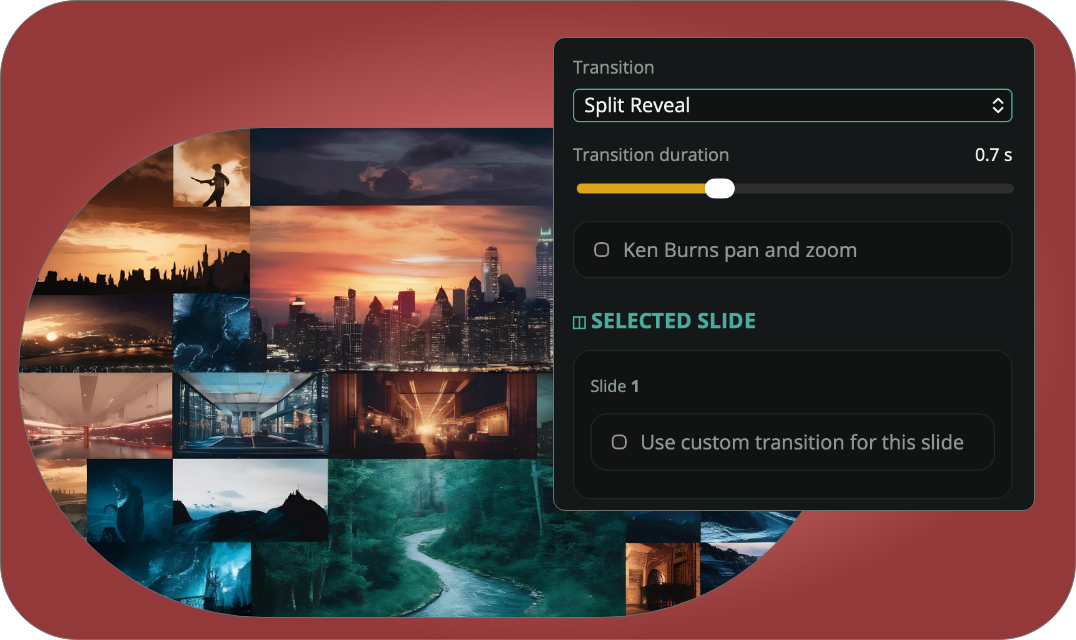Click the yellow filled part of duration slider
This screenshot has width=1076, height=640.
[642, 189]
